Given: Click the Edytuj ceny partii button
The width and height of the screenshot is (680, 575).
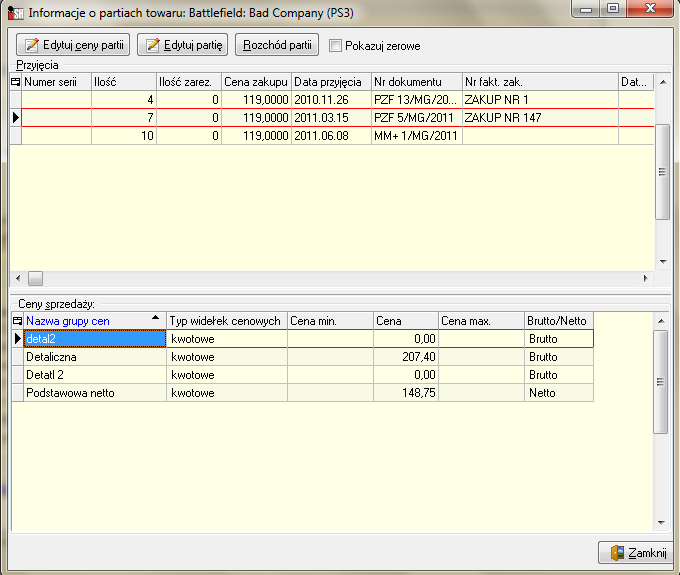Looking at the screenshot, I should (73, 45).
